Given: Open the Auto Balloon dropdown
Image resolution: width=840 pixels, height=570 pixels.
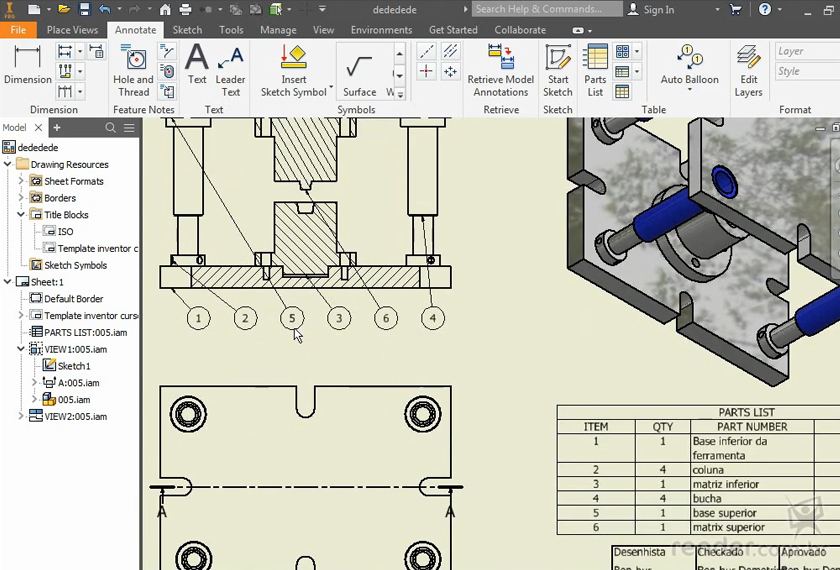Looking at the screenshot, I should 689,91.
